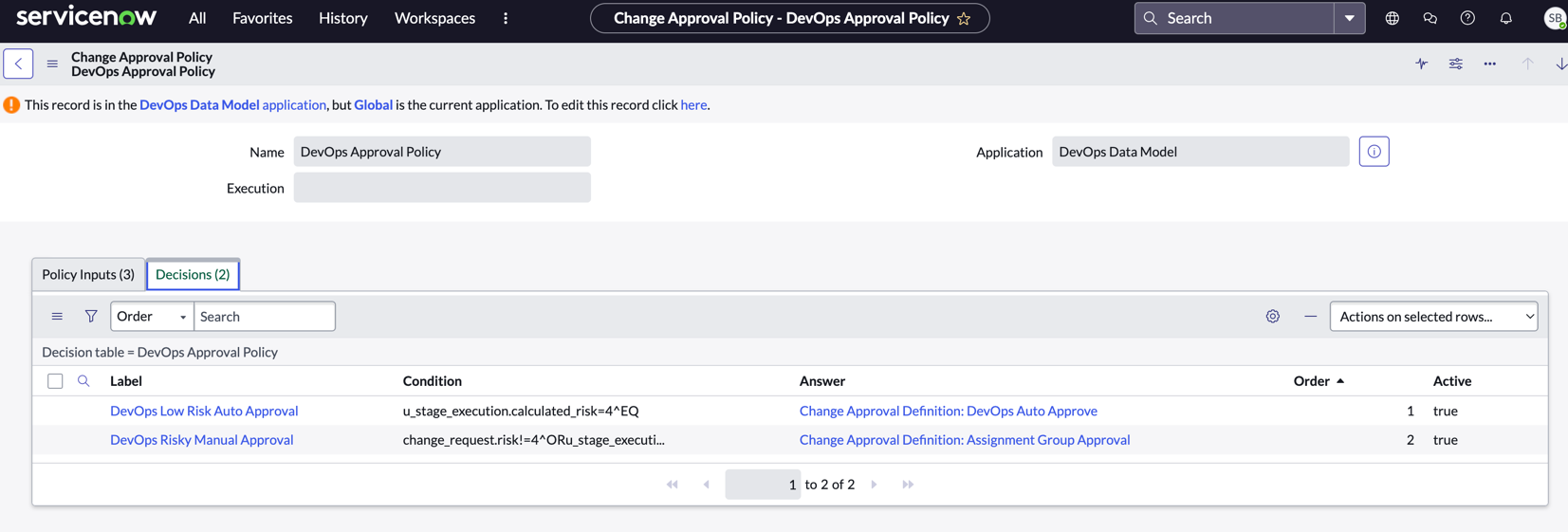
Task: Open the All menu
Action: (x=197, y=18)
